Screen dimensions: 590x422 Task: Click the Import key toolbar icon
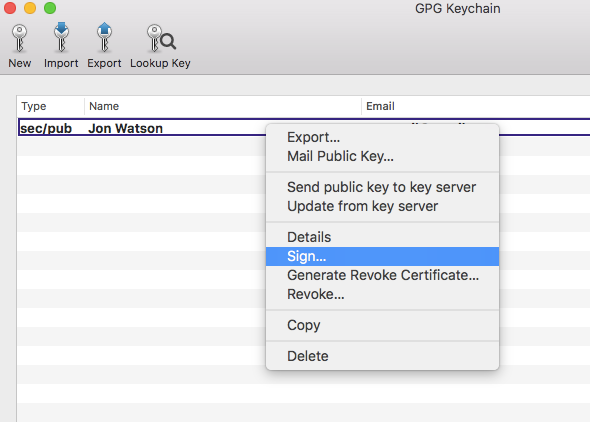click(x=61, y=38)
